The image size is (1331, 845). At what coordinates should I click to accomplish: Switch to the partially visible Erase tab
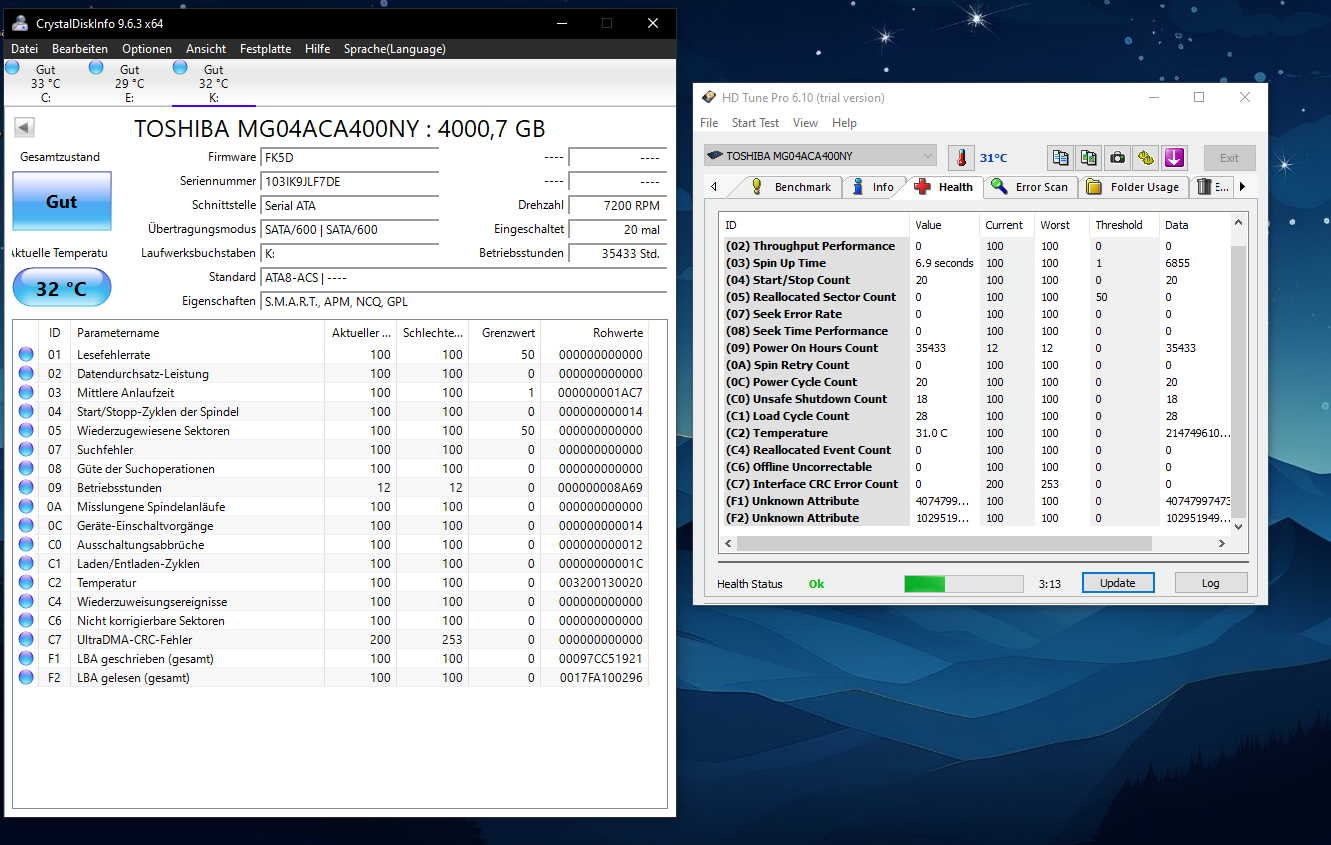tap(1212, 187)
